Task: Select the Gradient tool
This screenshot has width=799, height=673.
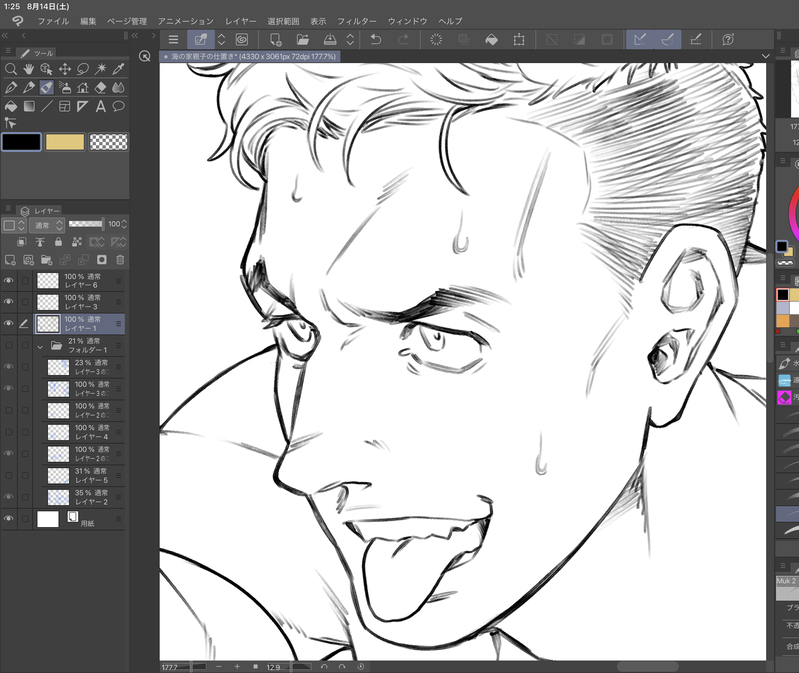Action: coord(29,106)
